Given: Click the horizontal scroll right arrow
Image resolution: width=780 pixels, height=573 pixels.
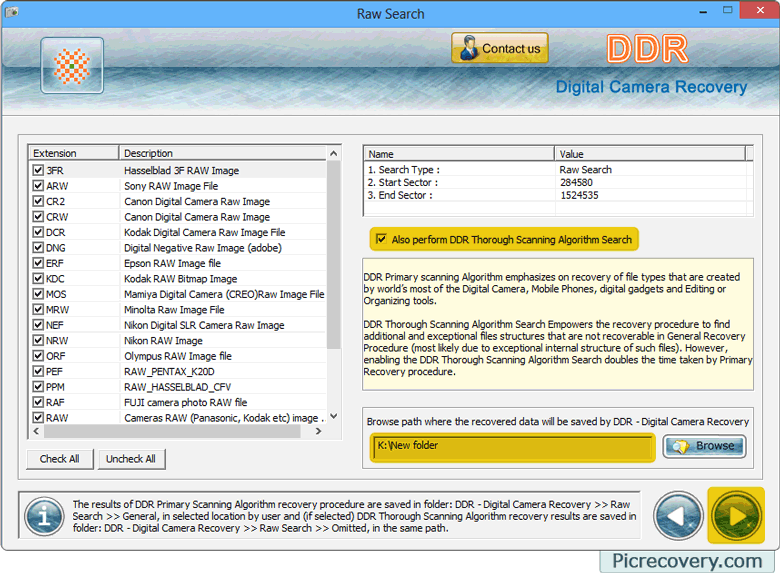Looking at the screenshot, I should pos(319,431).
